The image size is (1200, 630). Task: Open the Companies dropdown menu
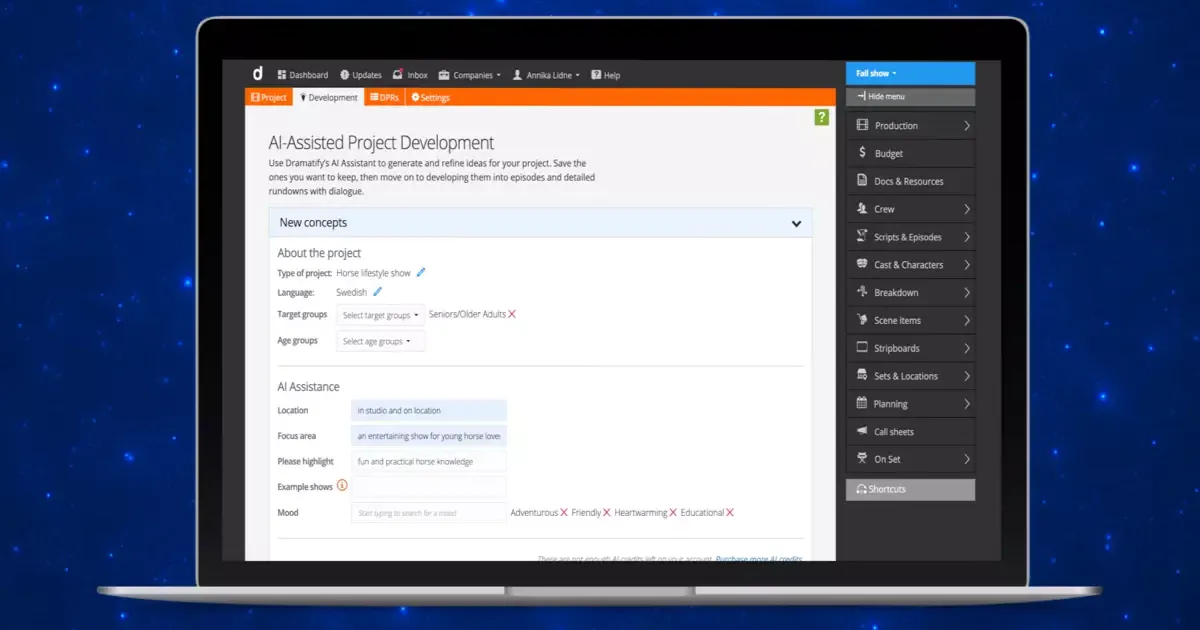(470, 75)
